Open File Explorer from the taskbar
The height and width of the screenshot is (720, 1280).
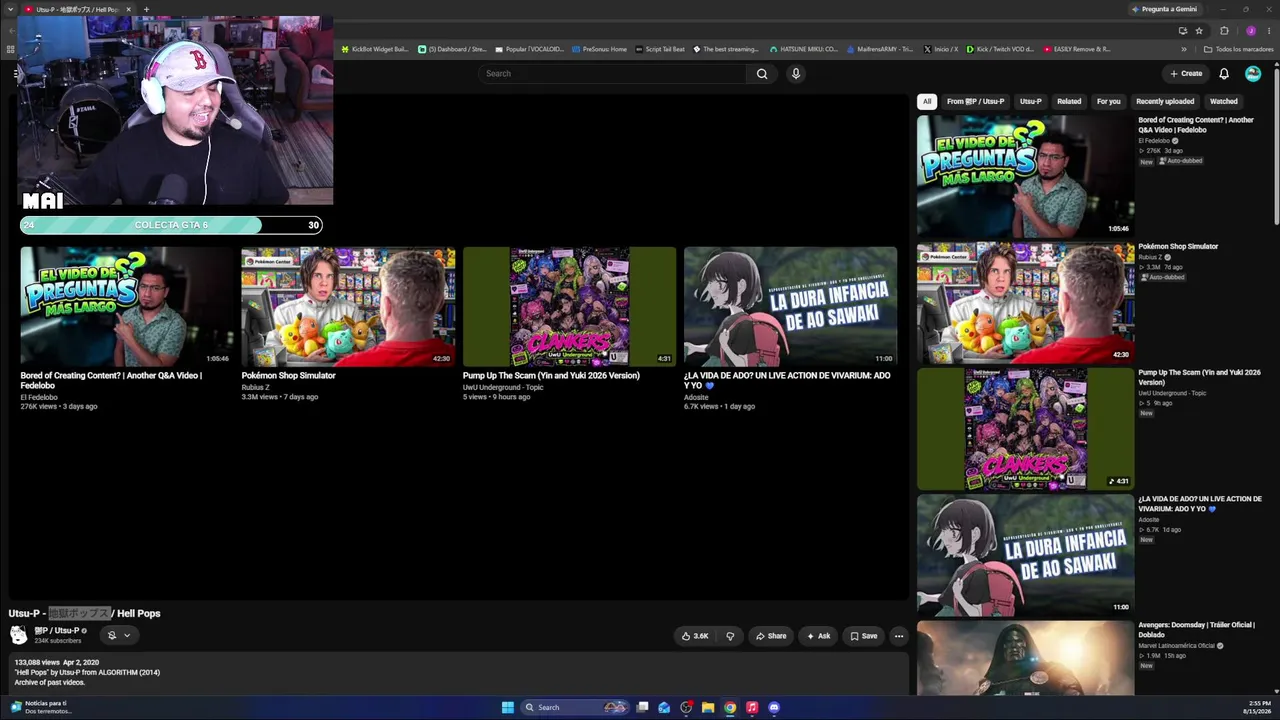708,707
